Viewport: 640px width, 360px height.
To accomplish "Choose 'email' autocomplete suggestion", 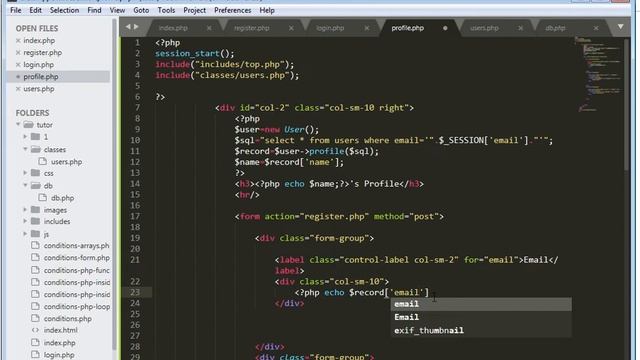I will 481,304.
